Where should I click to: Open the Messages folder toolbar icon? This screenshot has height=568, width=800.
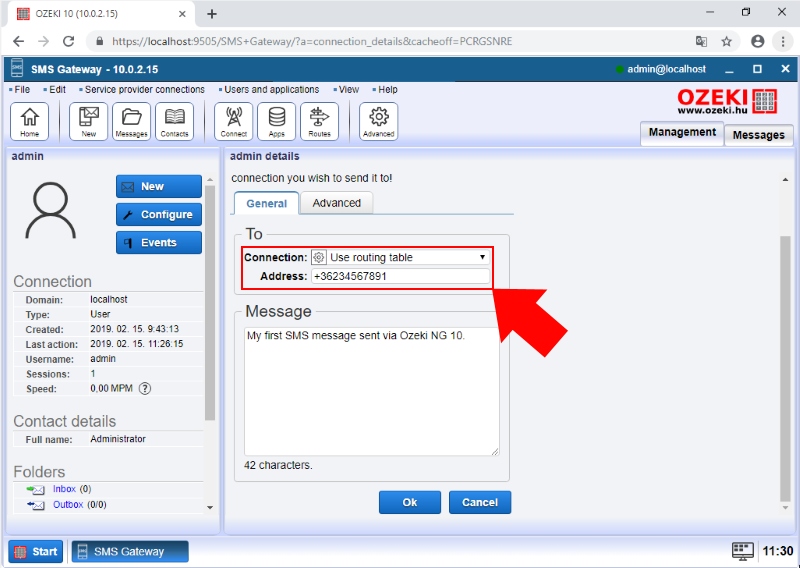132,121
